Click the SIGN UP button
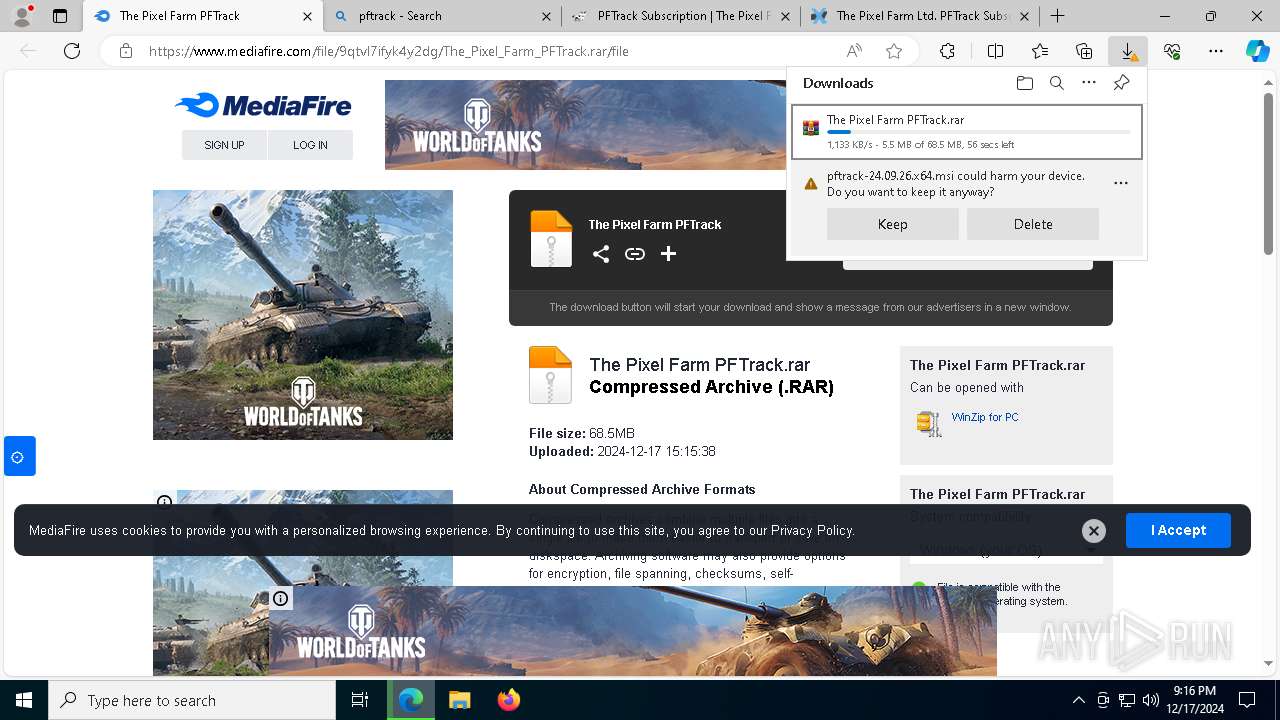This screenshot has width=1280, height=720. (x=224, y=145)
